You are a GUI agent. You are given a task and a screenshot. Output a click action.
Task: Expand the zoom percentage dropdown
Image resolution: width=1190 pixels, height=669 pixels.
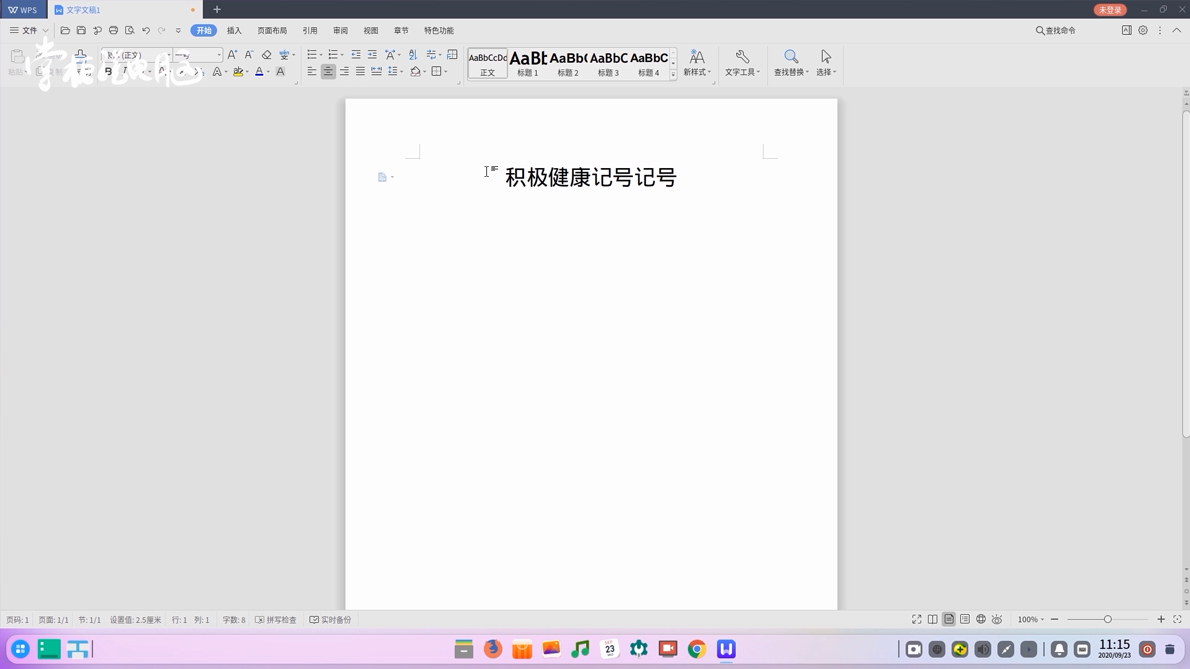(x=1042, y=619)
